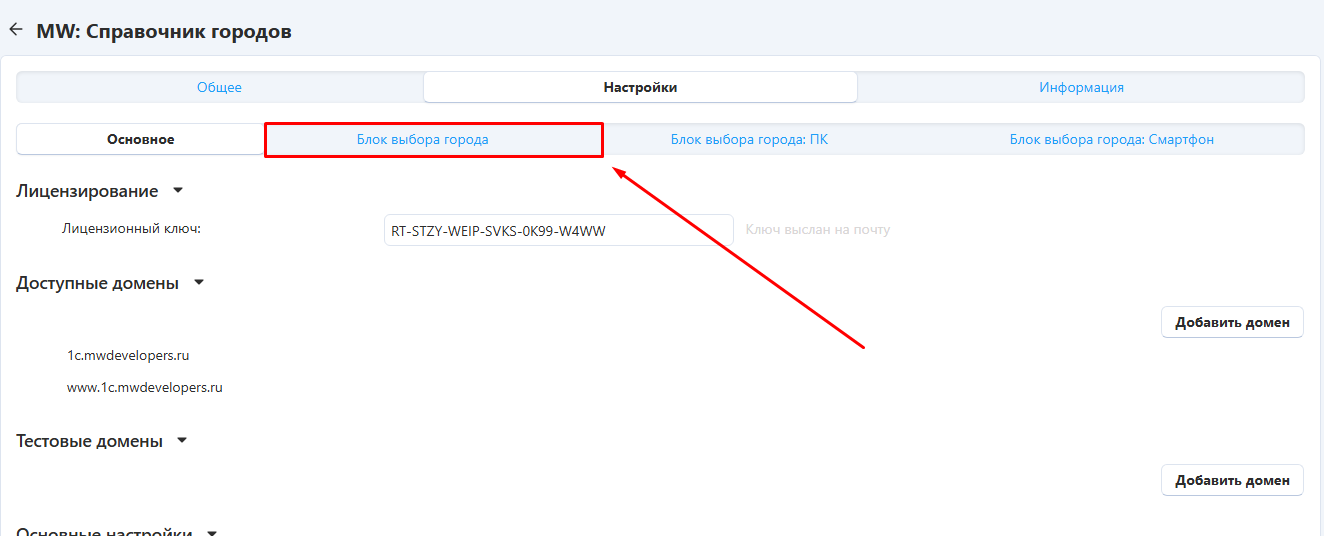Viewport: 1324px width, 536px height.
Task: Collapse the Доступные домены section arrow
Action: 199,282
